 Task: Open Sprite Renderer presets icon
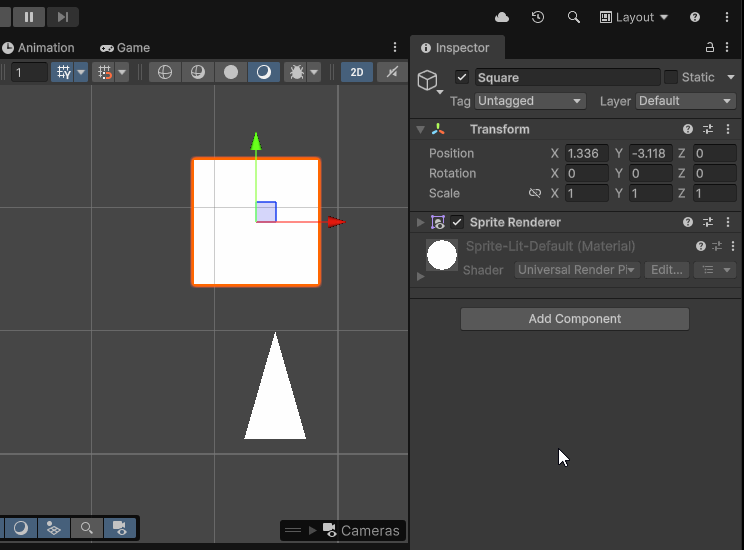[708, 222]
